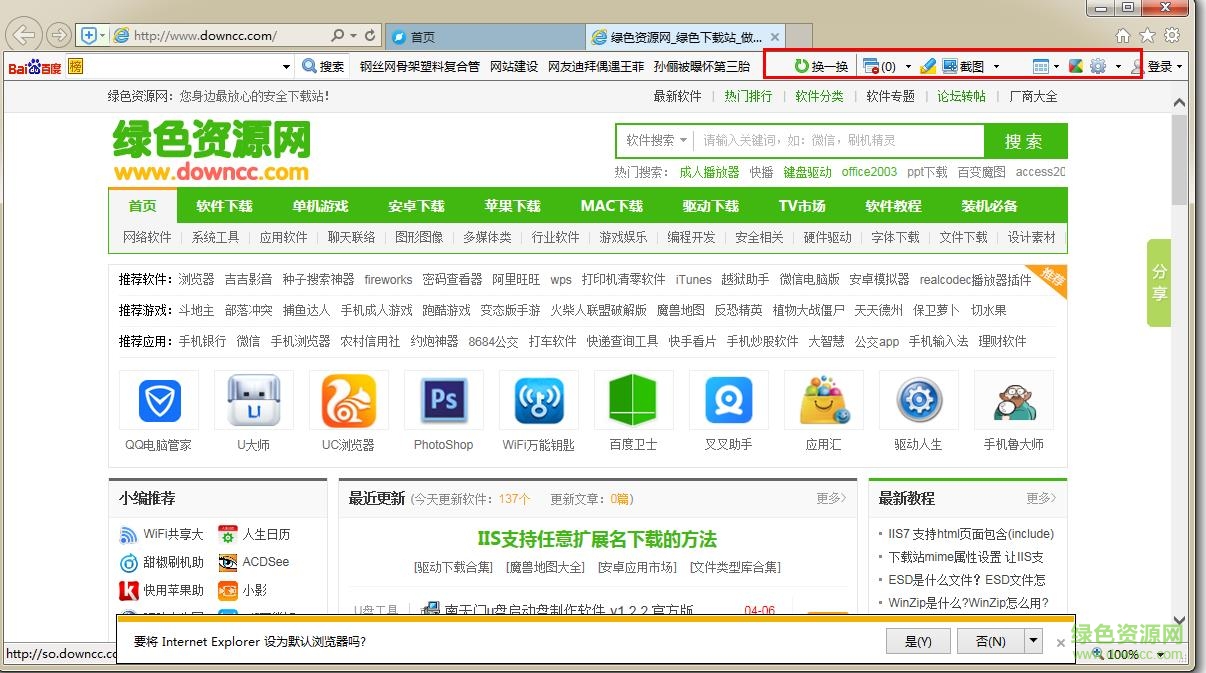1206x673 pixels.
Task: Click the 截图 screenshot tool icon
Action: [947, 65]
